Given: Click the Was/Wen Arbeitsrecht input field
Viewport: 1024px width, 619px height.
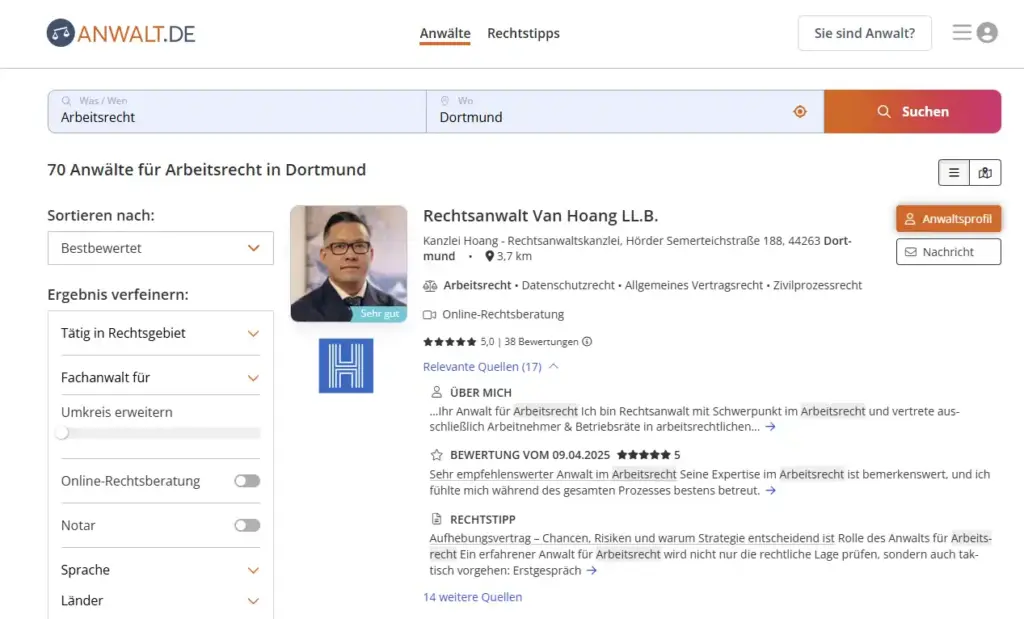Looking at the screenshot, I should pyautogui.click(x=237, y=112).
